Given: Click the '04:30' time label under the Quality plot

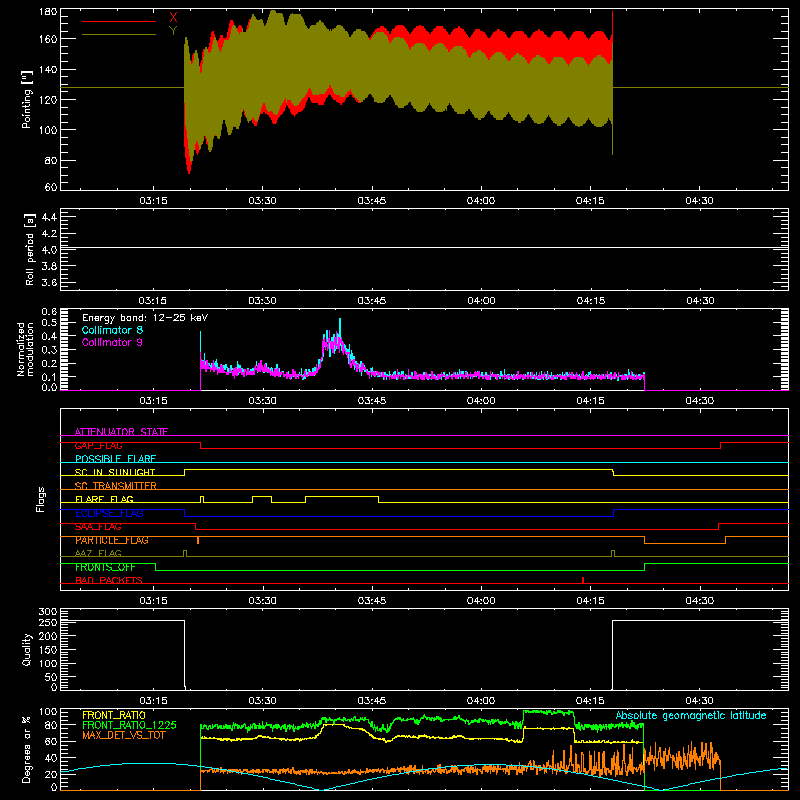Looking at the screenshot, I should [x=699, y=701].
